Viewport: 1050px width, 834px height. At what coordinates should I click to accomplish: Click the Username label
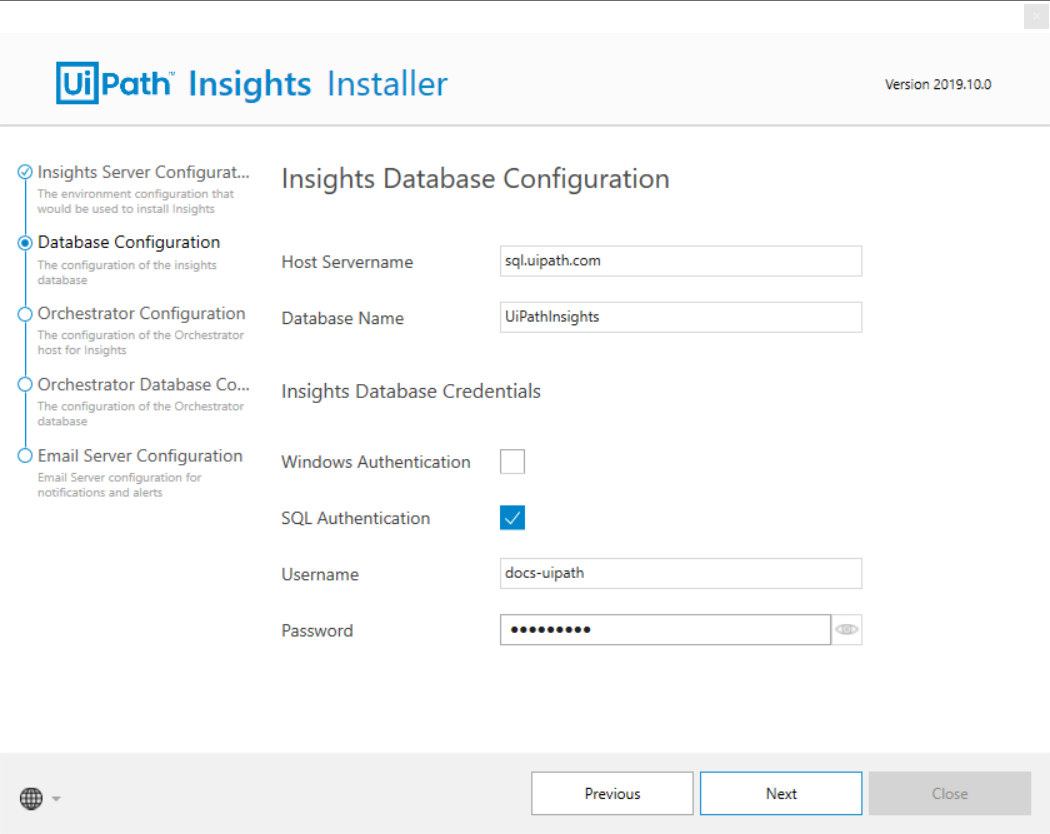(x=320, y=575)
